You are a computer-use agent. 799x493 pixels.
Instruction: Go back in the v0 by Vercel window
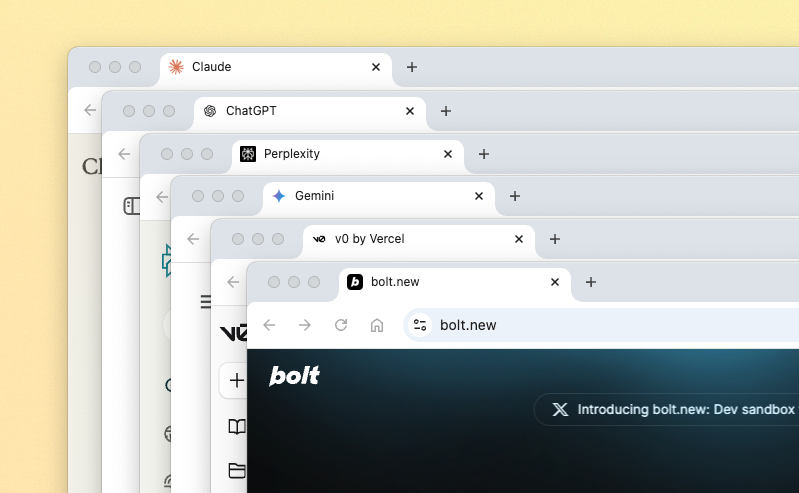pos(233,282)
